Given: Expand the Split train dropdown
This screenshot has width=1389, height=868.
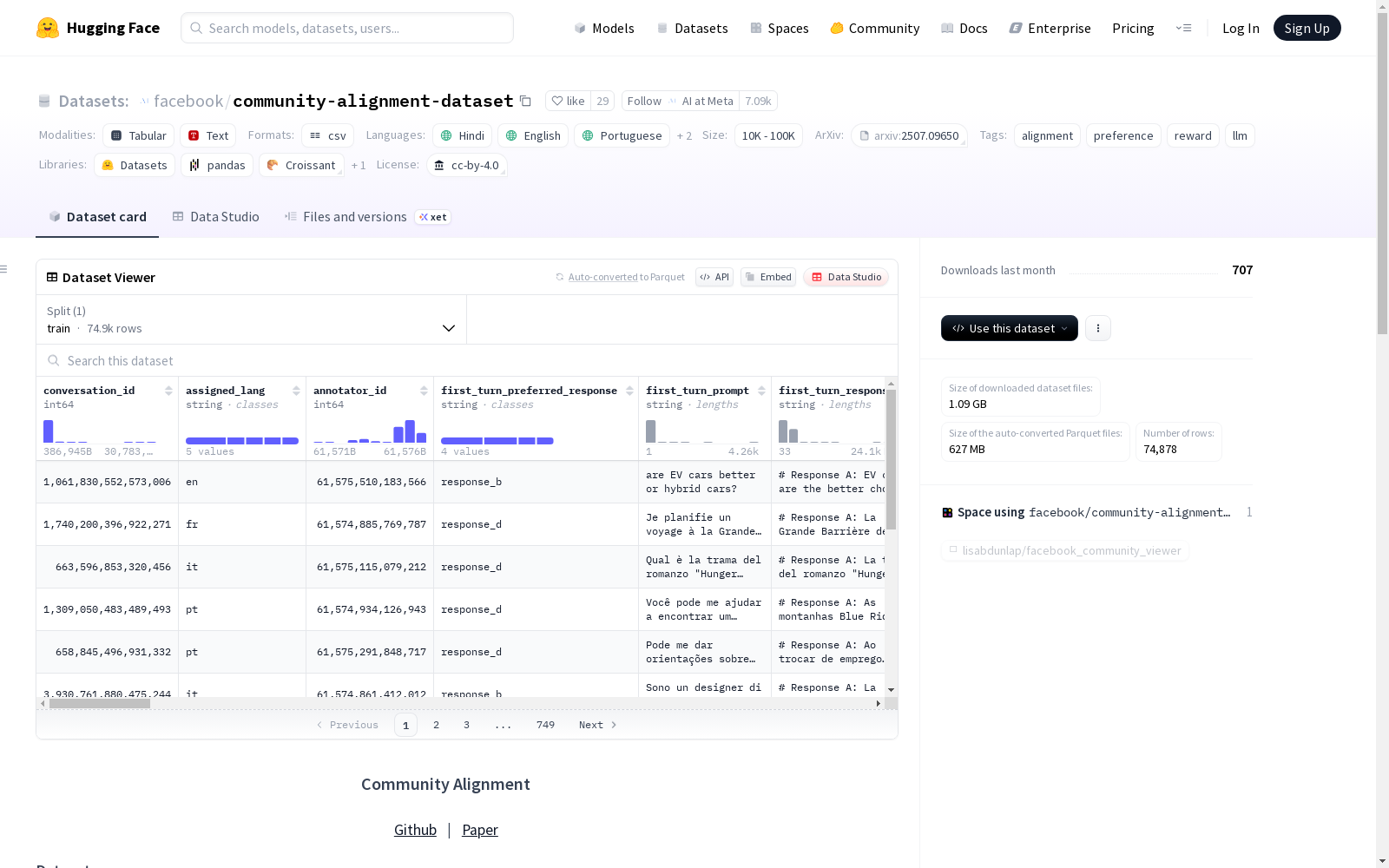Looking at the screenshot, I should [x=251, y=319].
